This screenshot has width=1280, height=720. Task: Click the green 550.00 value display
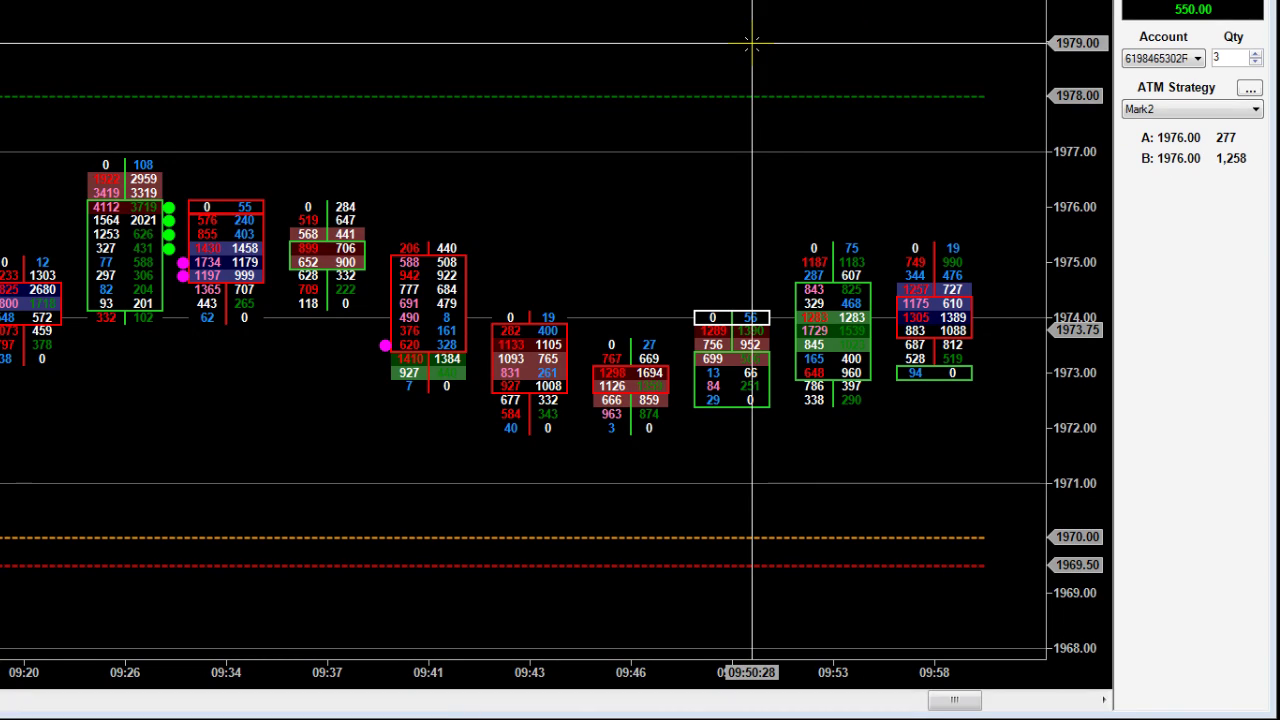click(1193, 9)
